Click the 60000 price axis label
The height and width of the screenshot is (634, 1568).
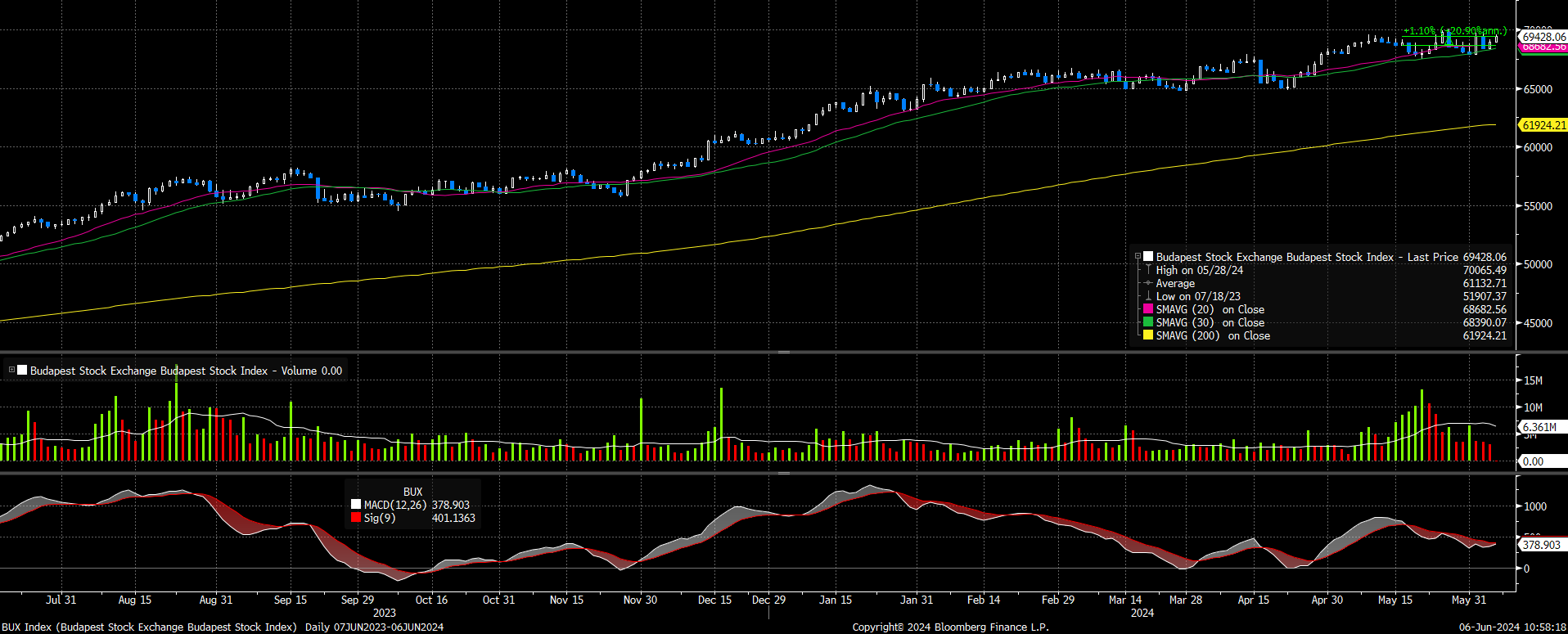pyautogui.click(x=1538, y=147)
